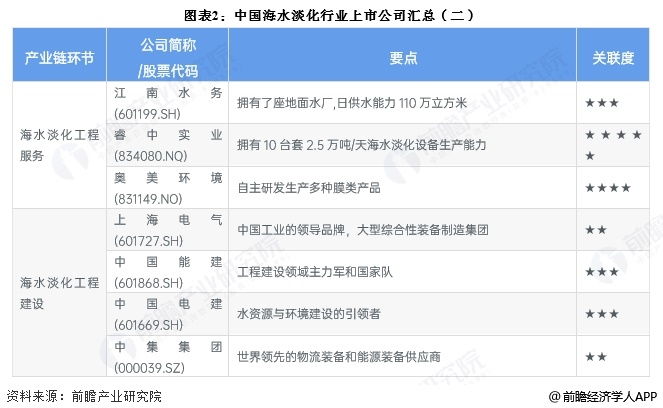Select the text 拥有10台套2.5万吨/天海水淡化设备生产能力
This screenshot has width=663, height=408.
362,145
